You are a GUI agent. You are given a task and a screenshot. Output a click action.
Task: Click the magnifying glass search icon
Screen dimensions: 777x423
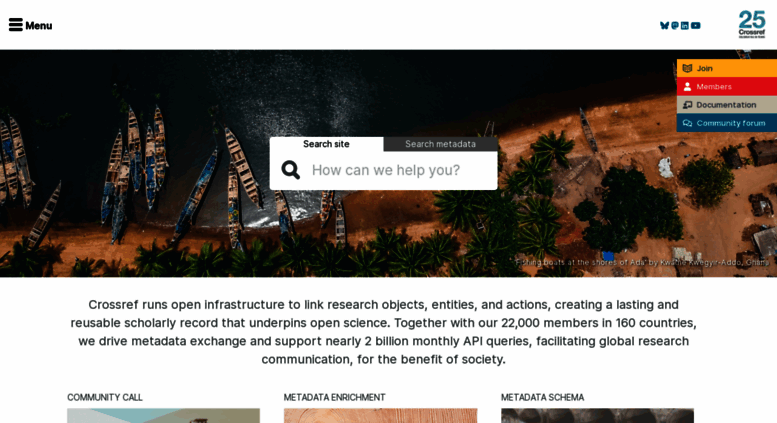pyautogui.click(x=291, y=170)
